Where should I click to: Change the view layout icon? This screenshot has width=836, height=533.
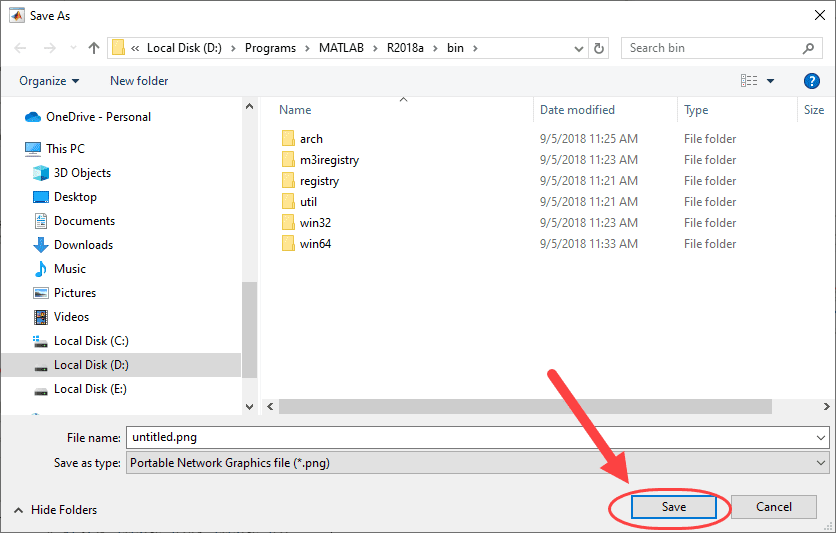(x=749, y=81)
